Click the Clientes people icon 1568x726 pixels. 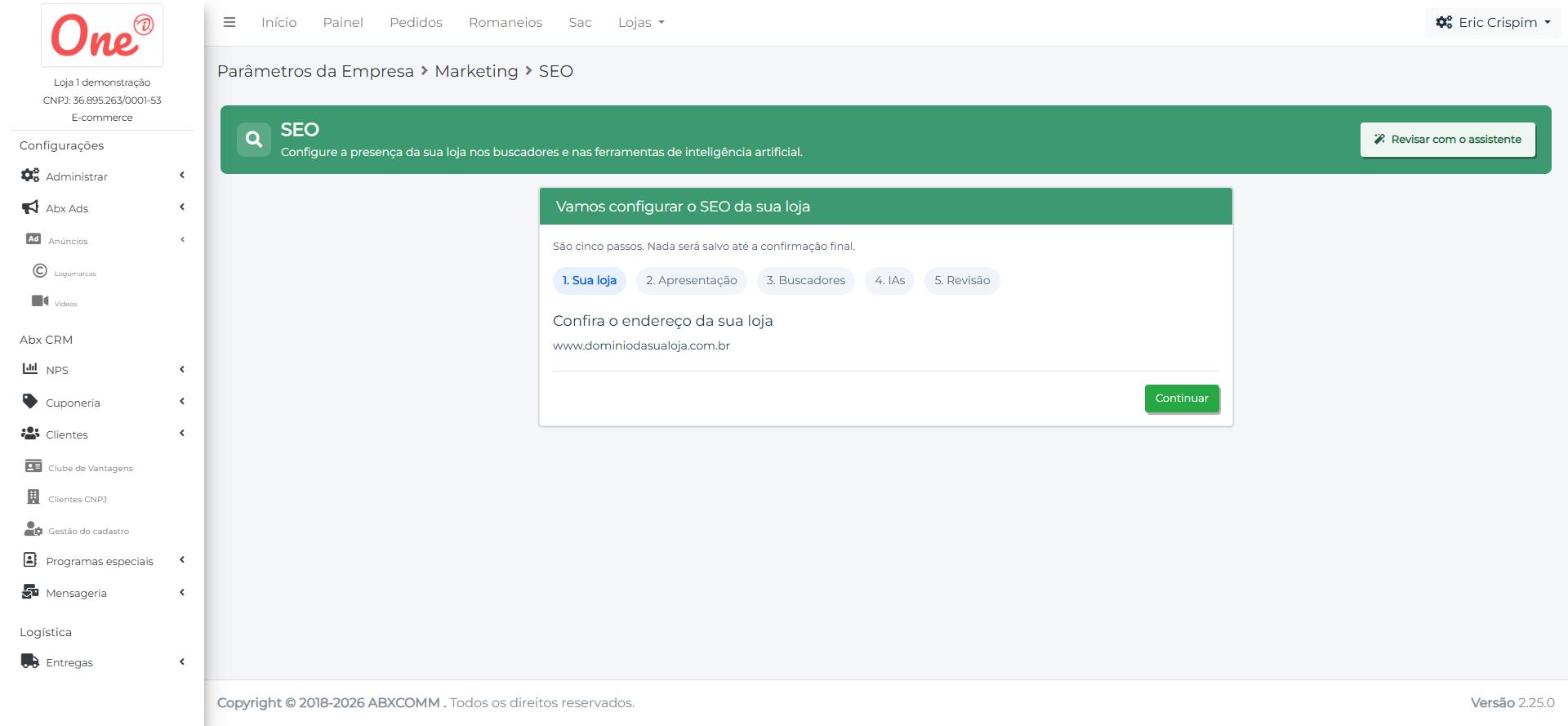[30, 434]
